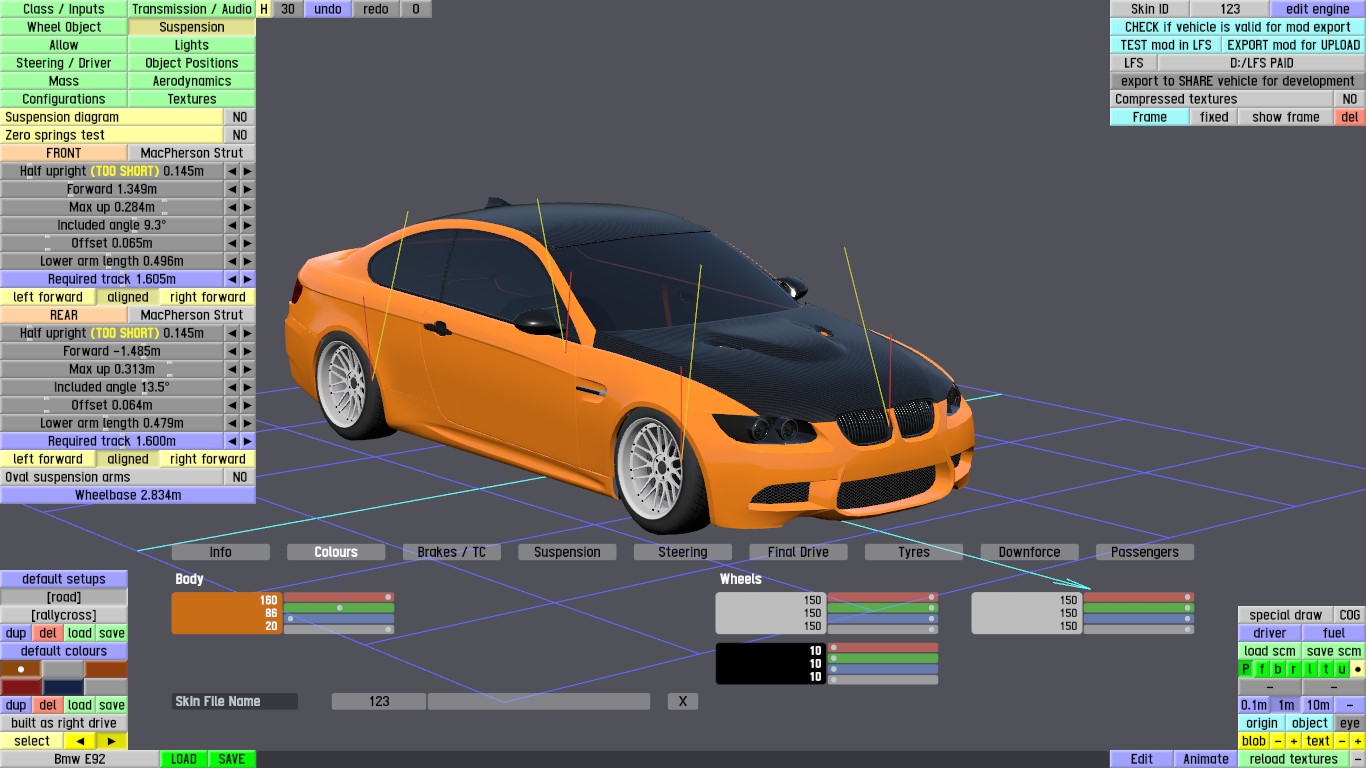Viewport: 1366px width, 768px height.
Task: Switch to the Brakes / TC tab
Action: pyautogui.click(x=452, y=552)
